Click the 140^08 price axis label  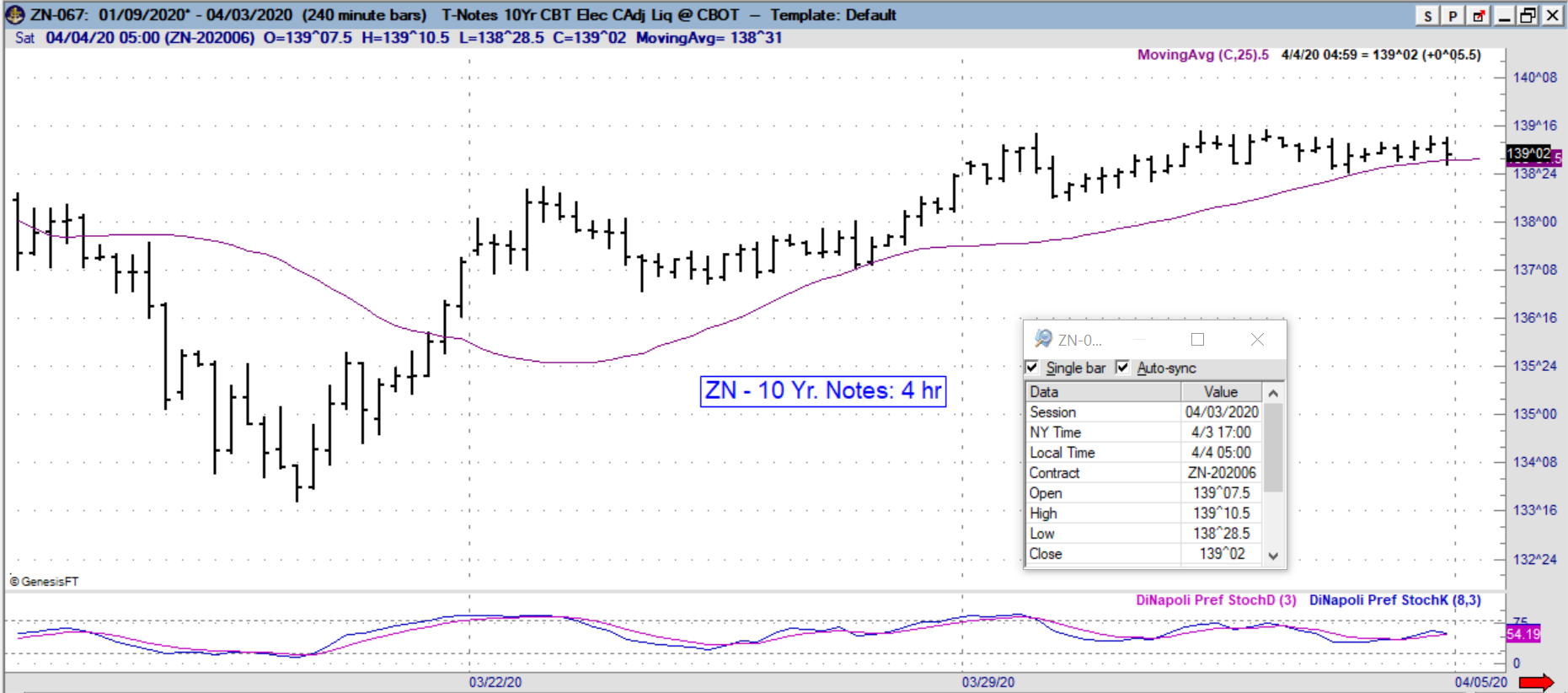(1535, 78)
